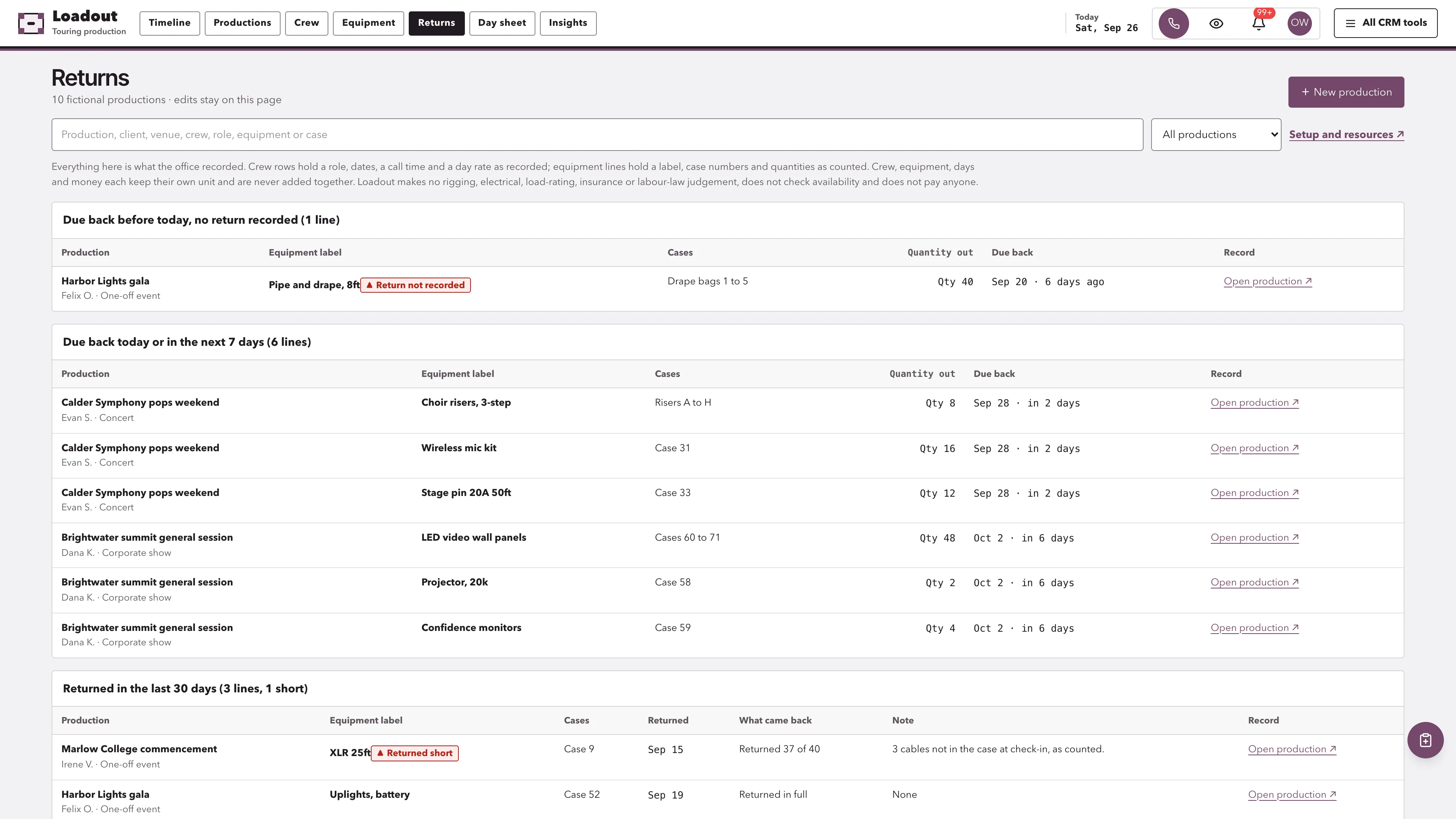
Task: Click the Return not recorded badge
Action: pos(416,285)
